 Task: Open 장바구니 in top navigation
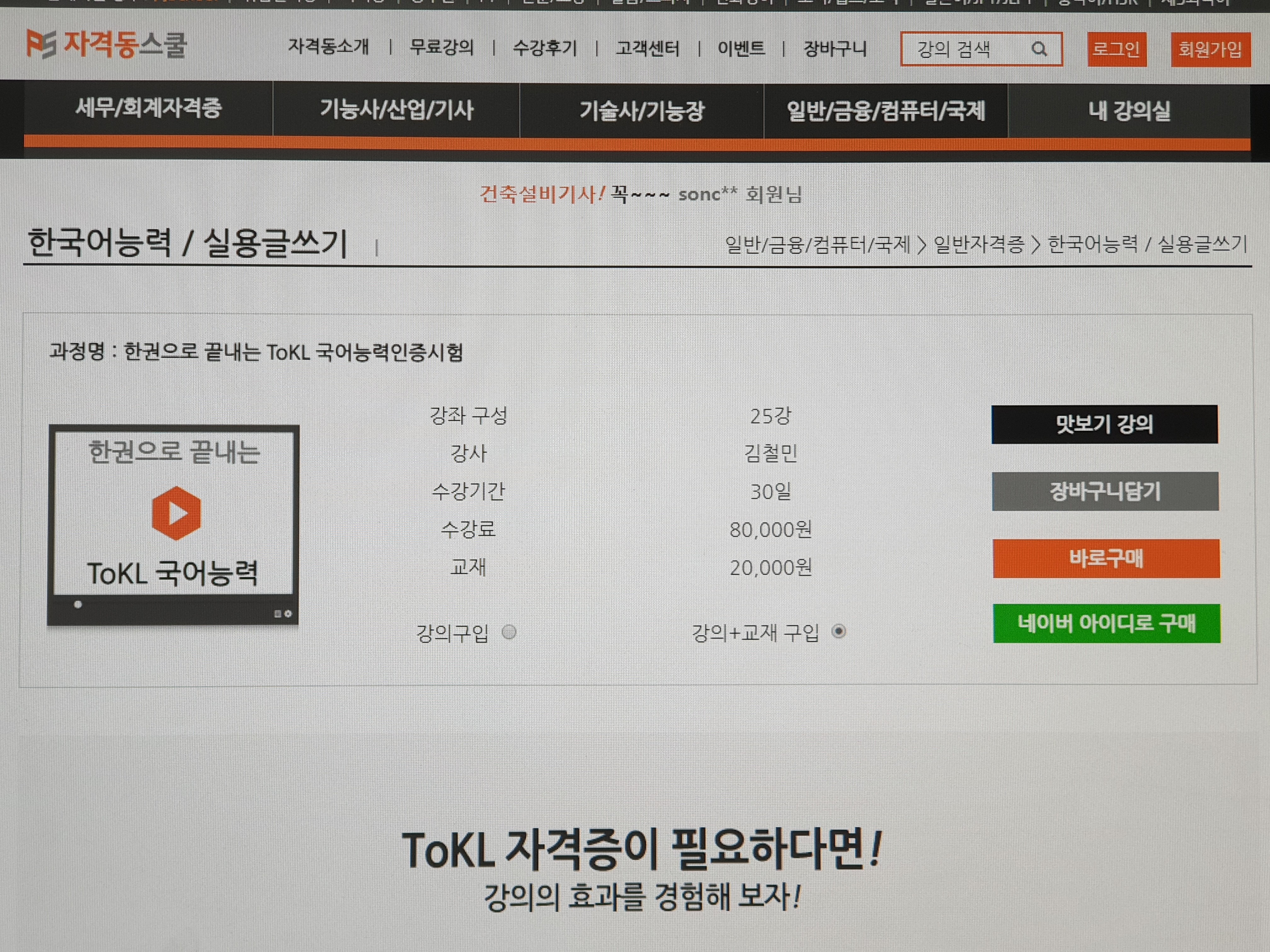click(x=835, y=49)
